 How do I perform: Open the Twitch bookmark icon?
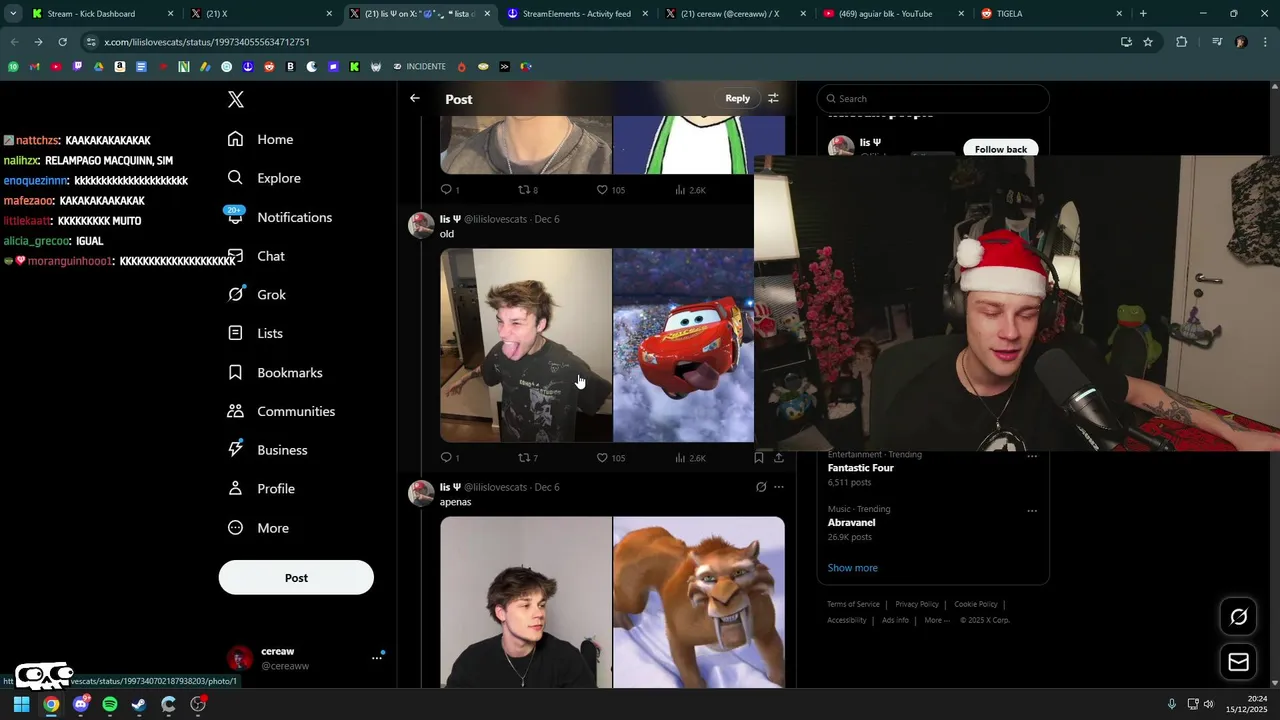pos(77,67)
